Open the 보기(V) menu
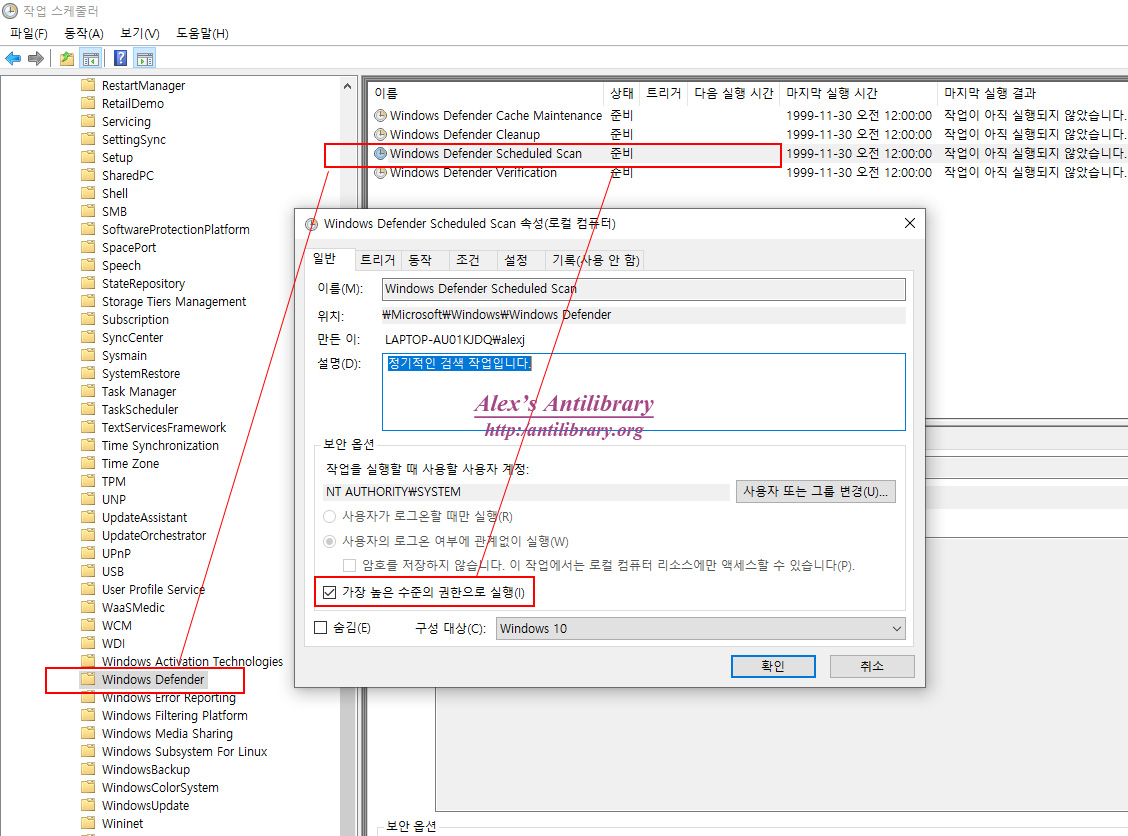The height and width of the screenshot is (836, 1128). pyautogui.click(x=140, y=33)
